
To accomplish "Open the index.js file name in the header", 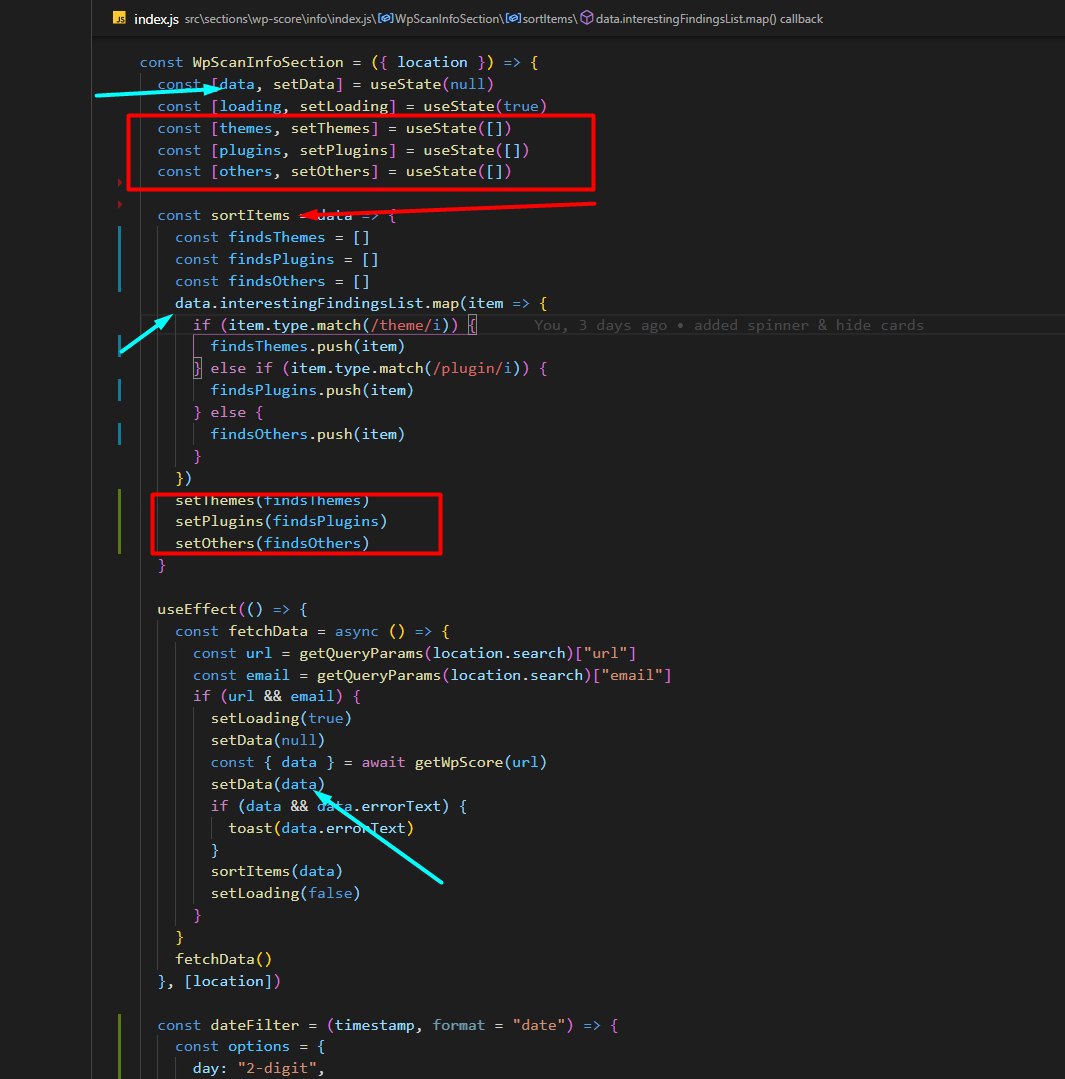I will (156, 19).
